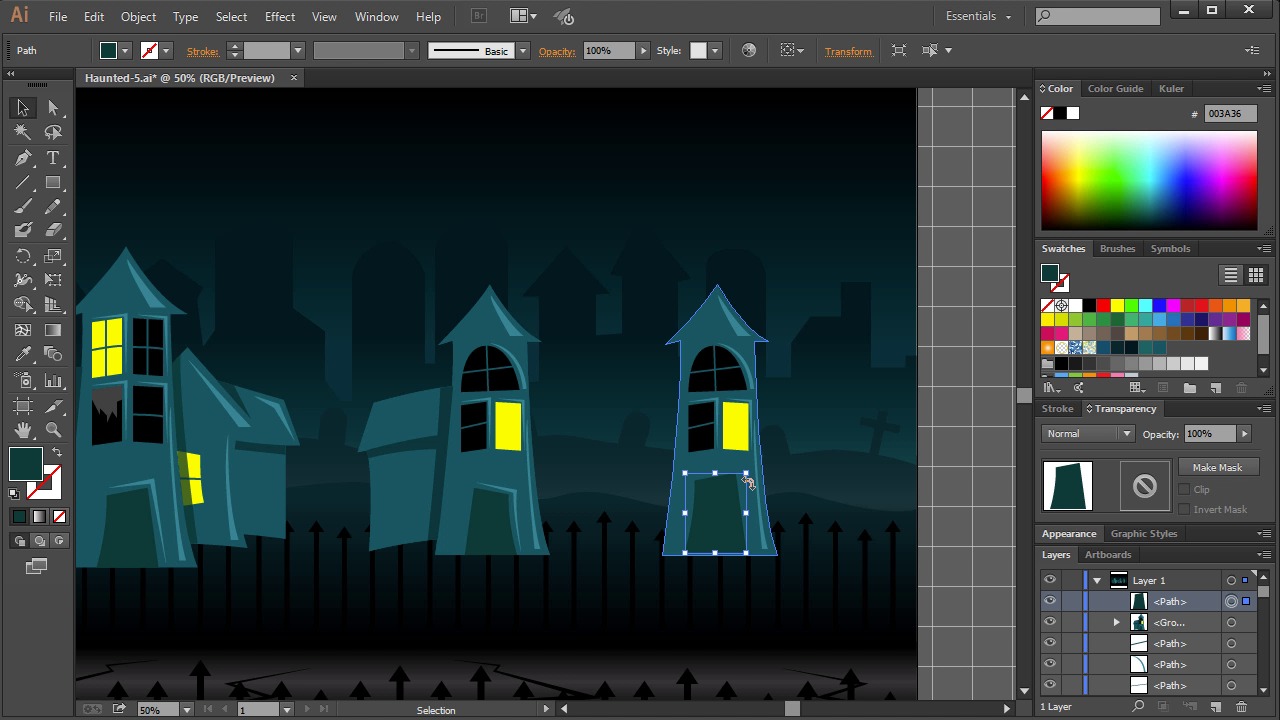Open the Normal blending mode dropdown
This screenshot has width=1280, height=720.
[1088, 434]
